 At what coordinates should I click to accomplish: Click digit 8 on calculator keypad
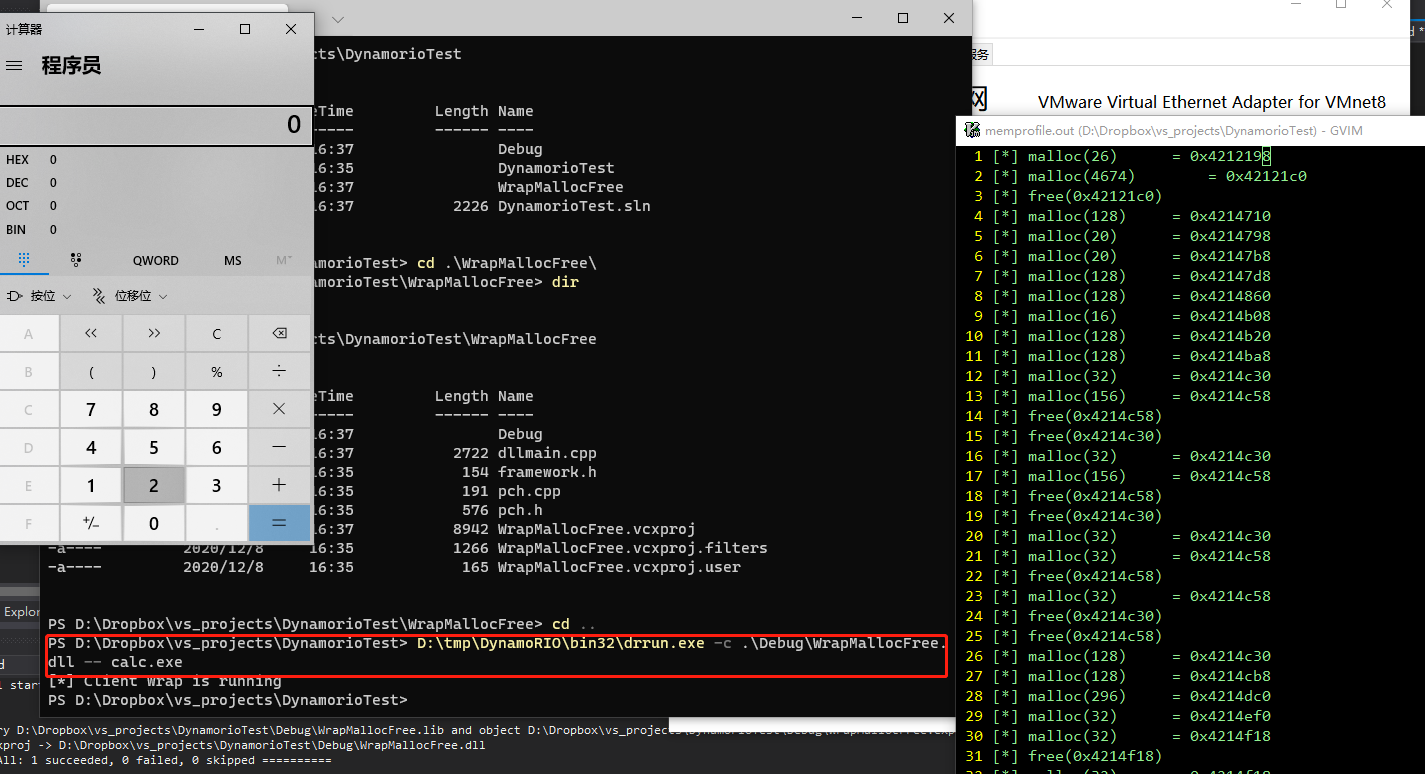point(154,409)
